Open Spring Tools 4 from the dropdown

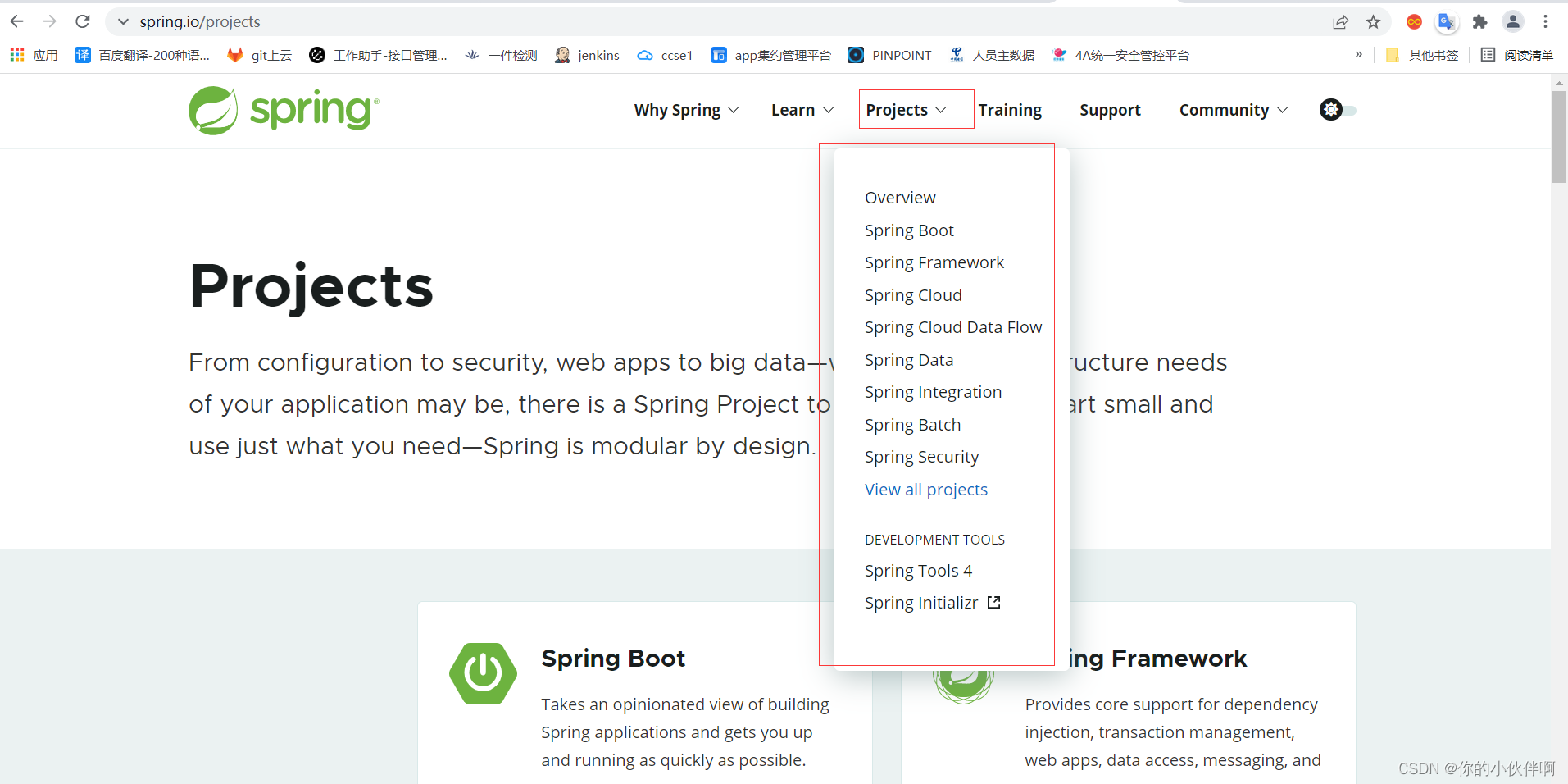[x=918, y=571]
